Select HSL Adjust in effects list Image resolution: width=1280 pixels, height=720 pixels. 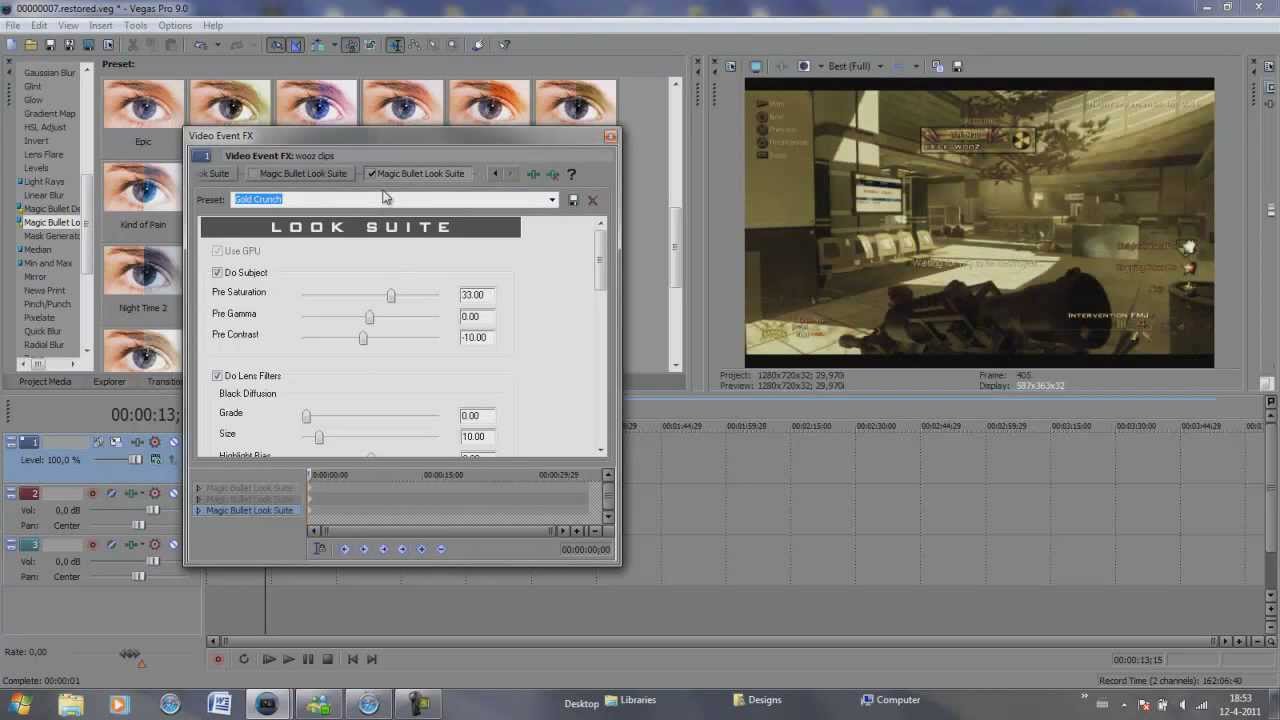[45, 127]
